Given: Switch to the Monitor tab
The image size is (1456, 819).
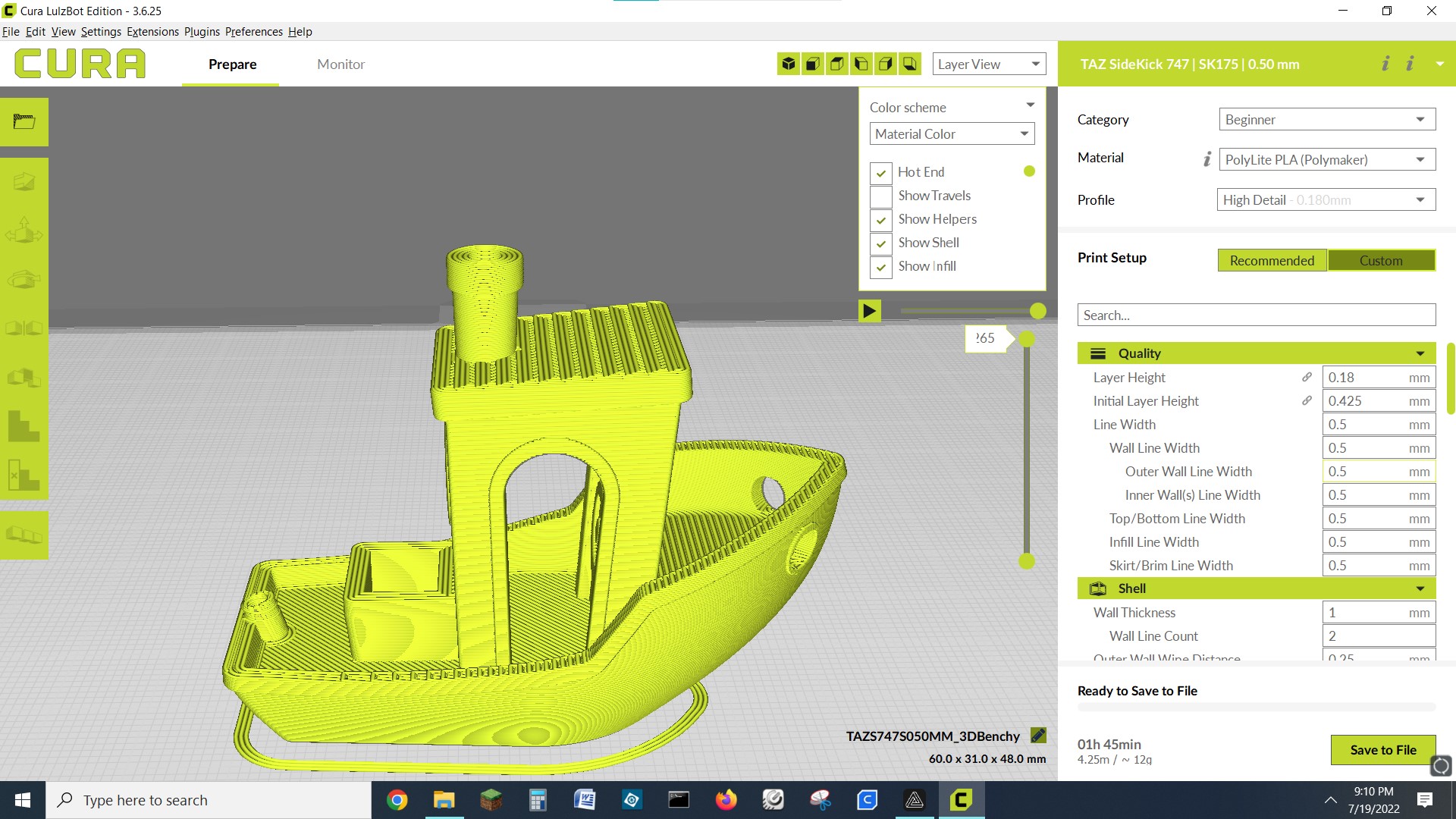Looking at the screenshot, I should 340,64.
